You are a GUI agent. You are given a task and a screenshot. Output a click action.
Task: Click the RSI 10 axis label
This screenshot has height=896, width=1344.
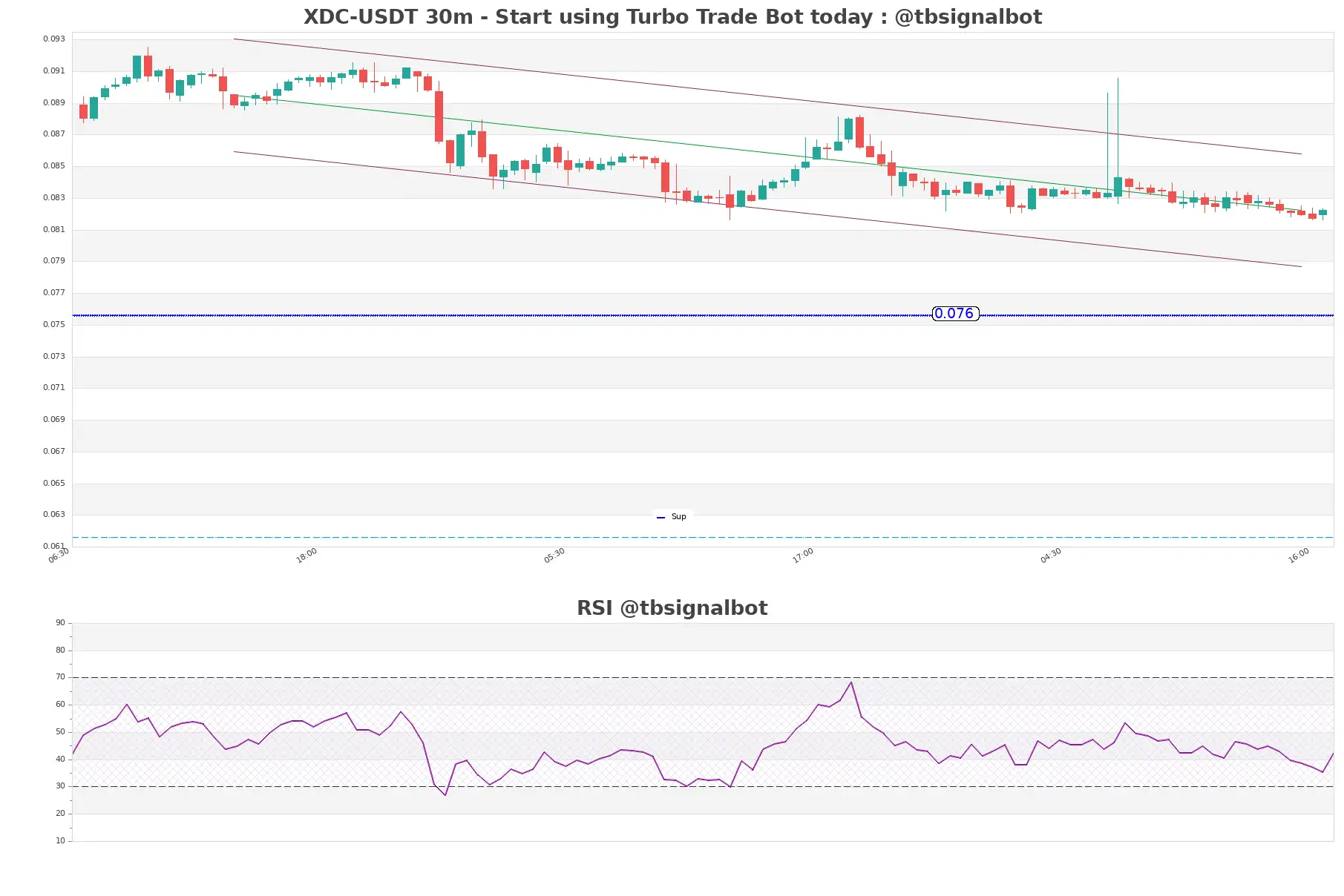tap(60, 841)
